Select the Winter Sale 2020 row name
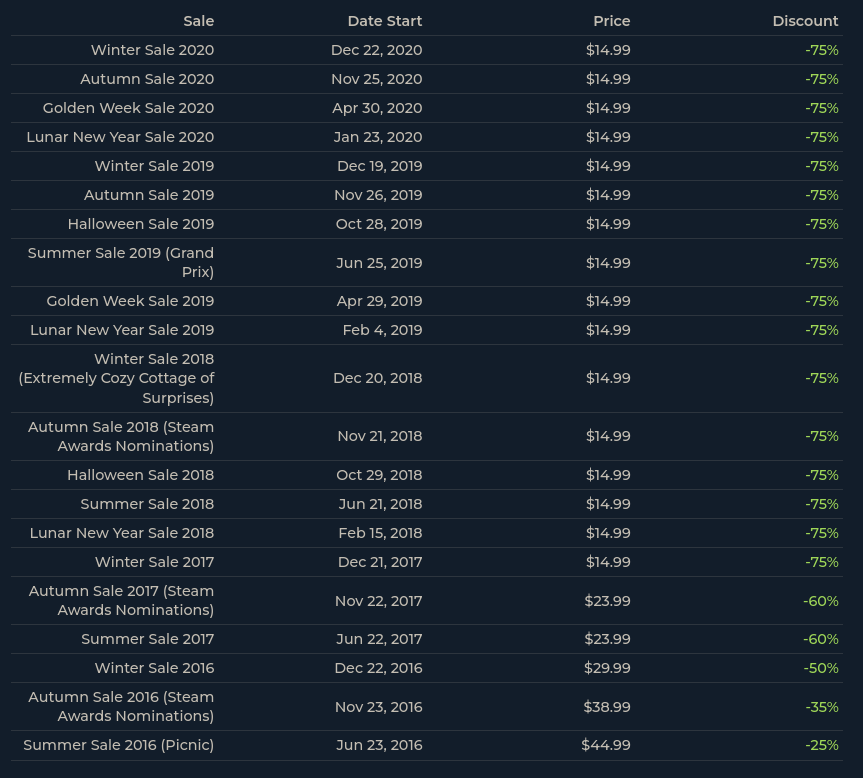863x778 pixels. 152,50
